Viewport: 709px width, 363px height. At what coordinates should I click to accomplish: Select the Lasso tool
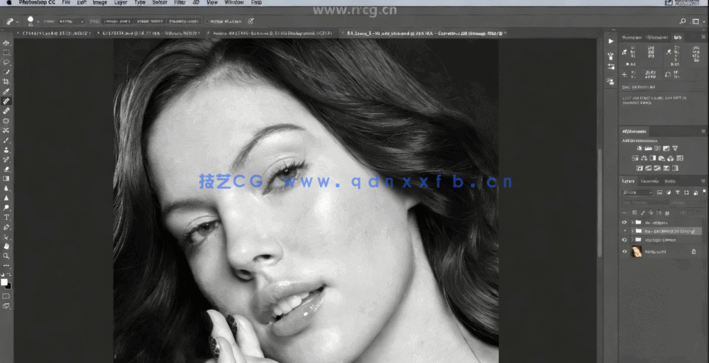(x=6, y=62)
